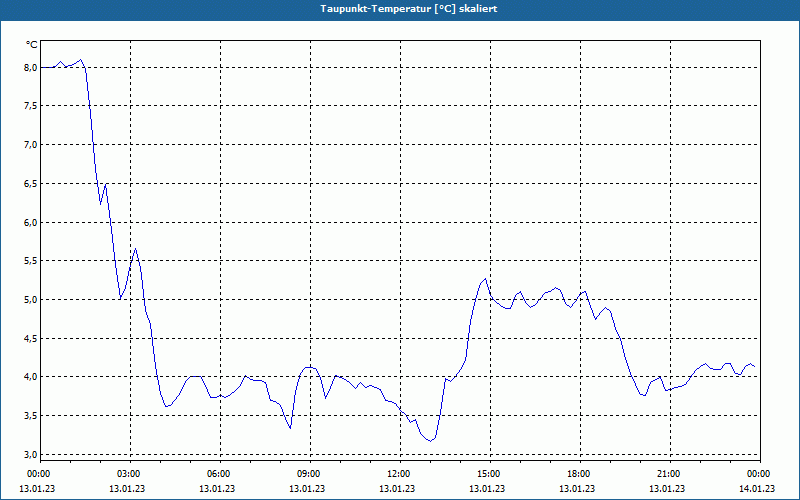Pick the '6,0' y-axis label
The height and width of the screenshot is (500, 800).
point(31,222)
